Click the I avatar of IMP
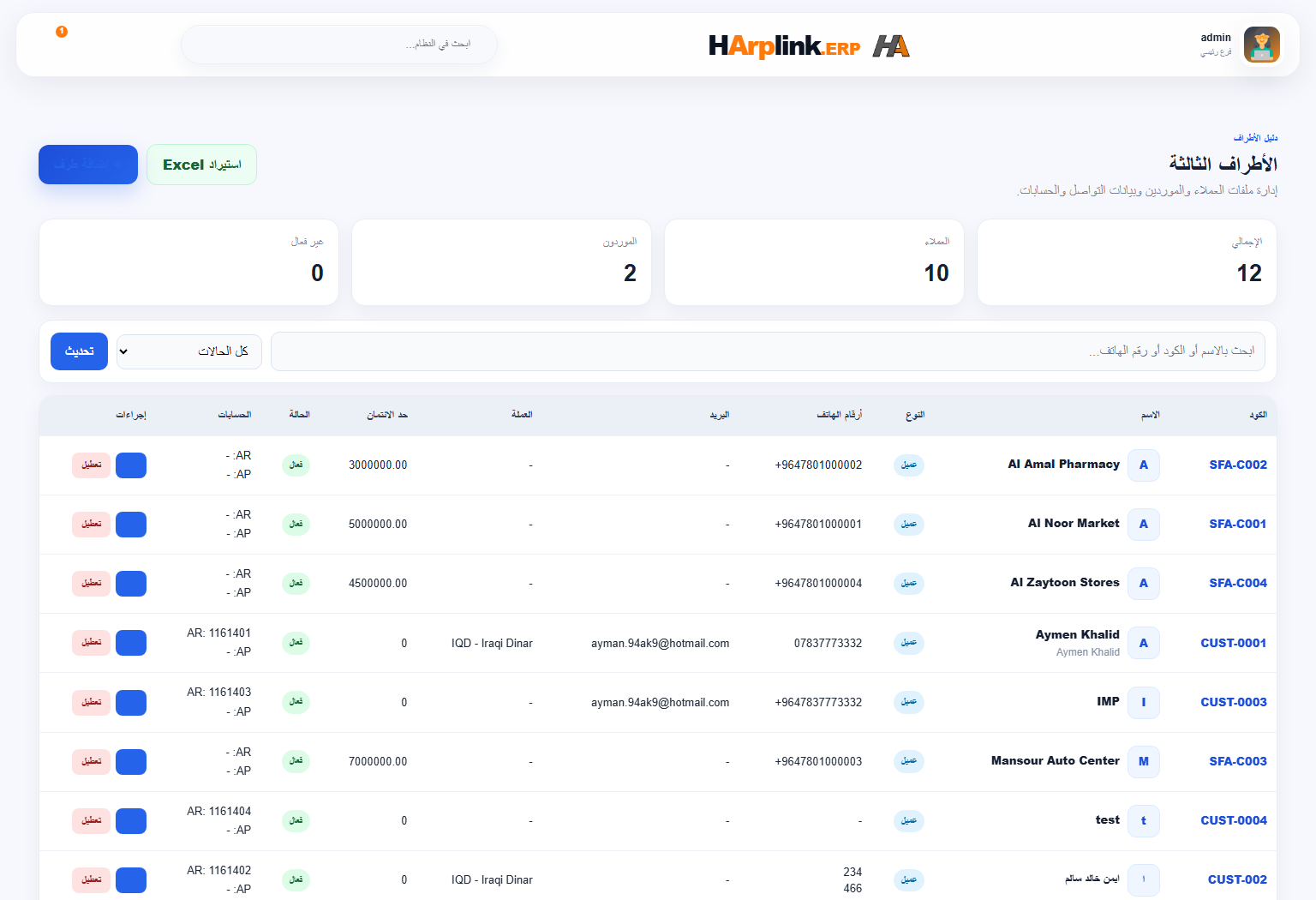Image resolution: width=1316 pixels, height=900 pixels. [1143, 702]
